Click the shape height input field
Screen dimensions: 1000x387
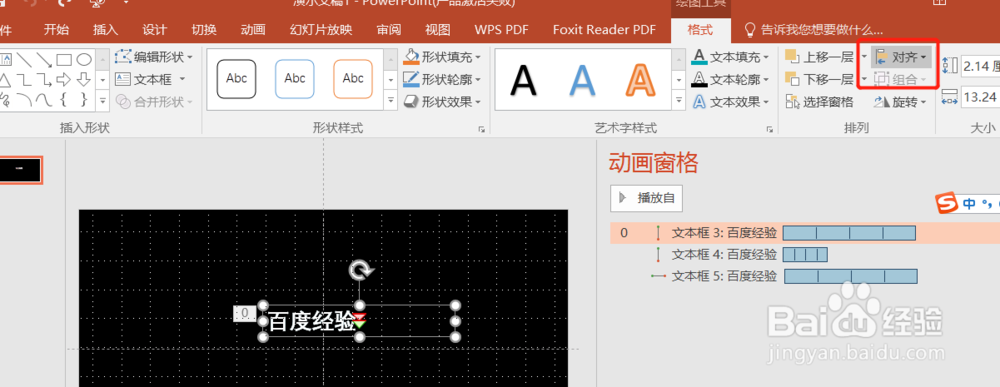point(980,65)
